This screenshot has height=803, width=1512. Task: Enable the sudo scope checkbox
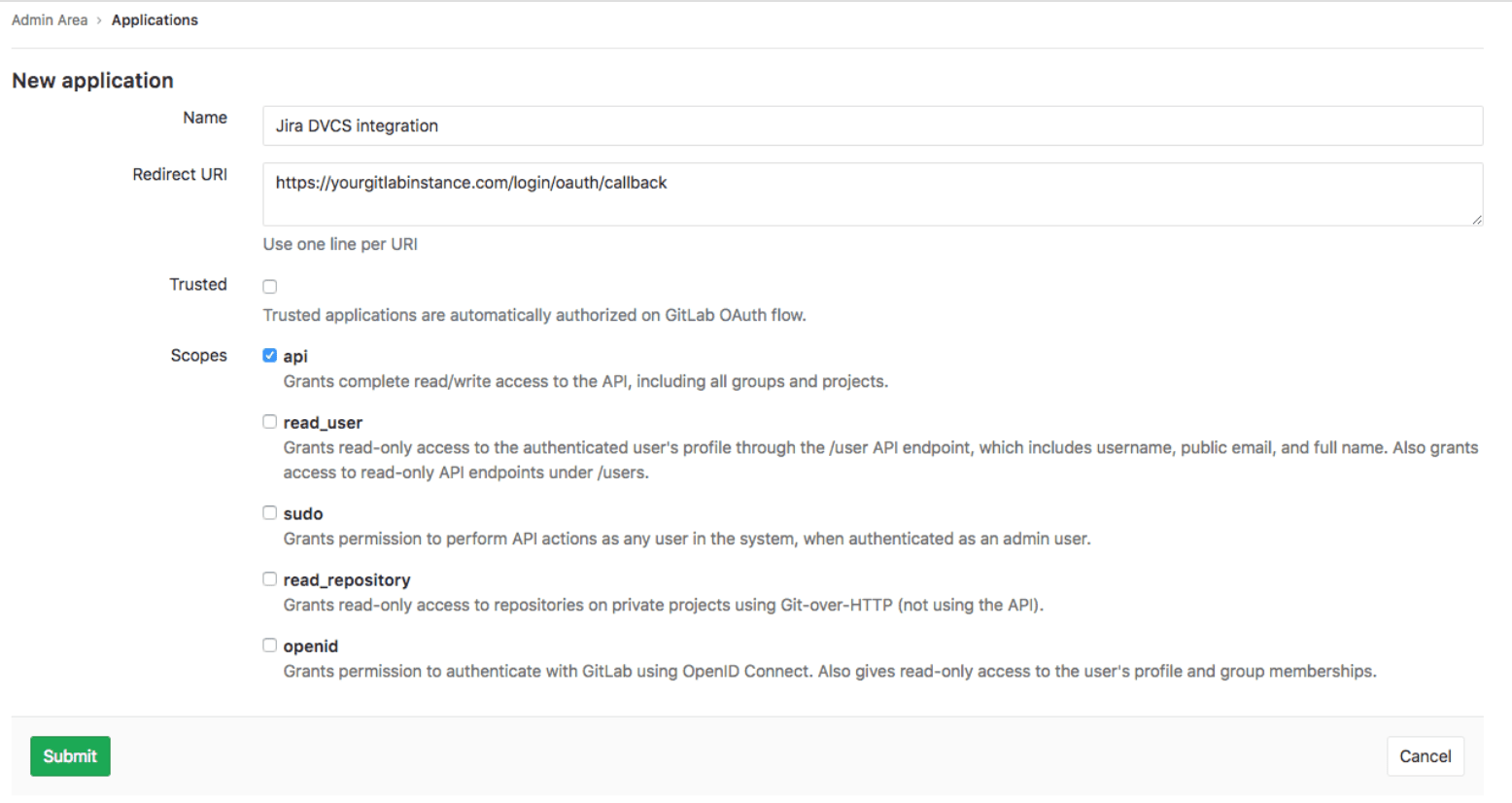269,512
